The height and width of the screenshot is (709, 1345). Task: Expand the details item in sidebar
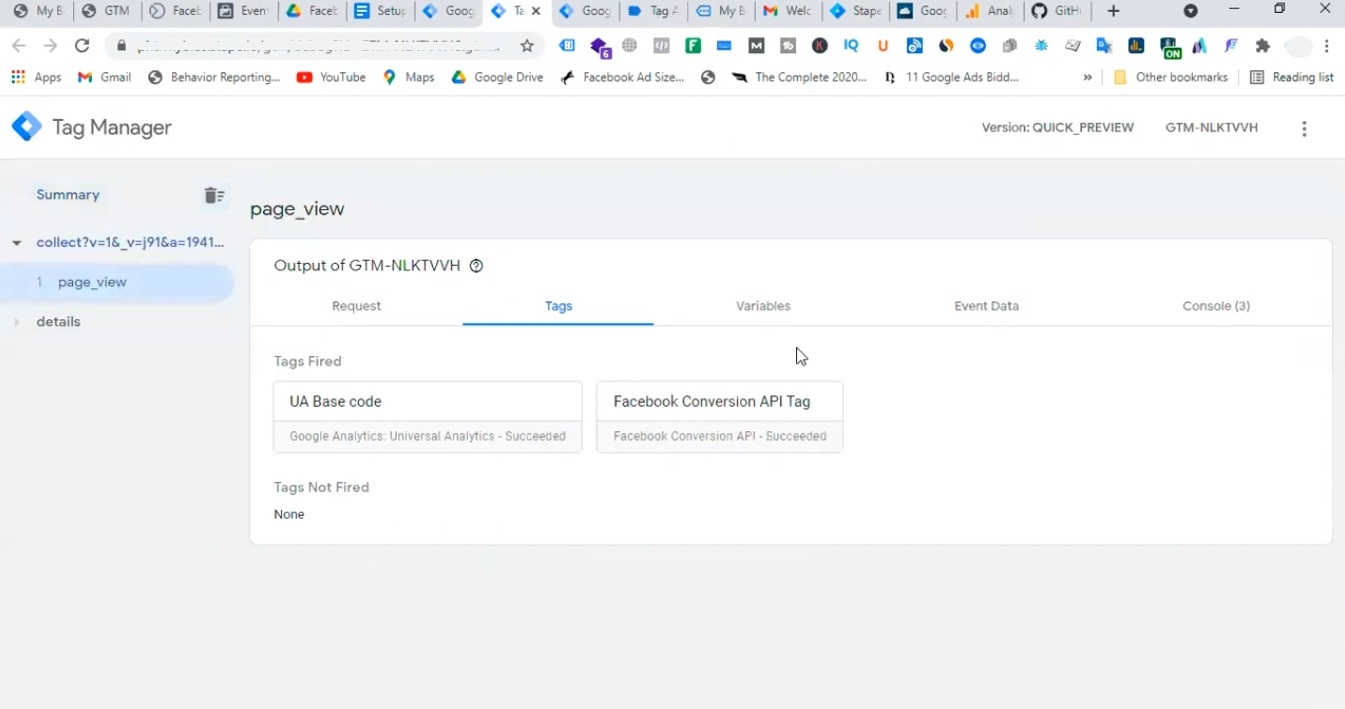[x=17, y=322]
